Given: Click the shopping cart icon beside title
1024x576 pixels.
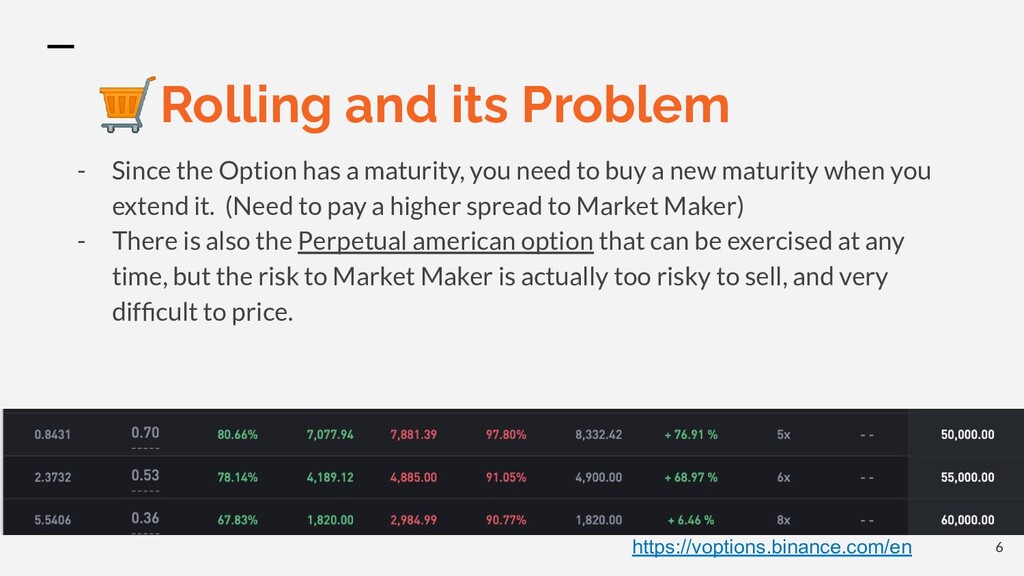Looking at the screenshot, I should click(x=126, y=105).
